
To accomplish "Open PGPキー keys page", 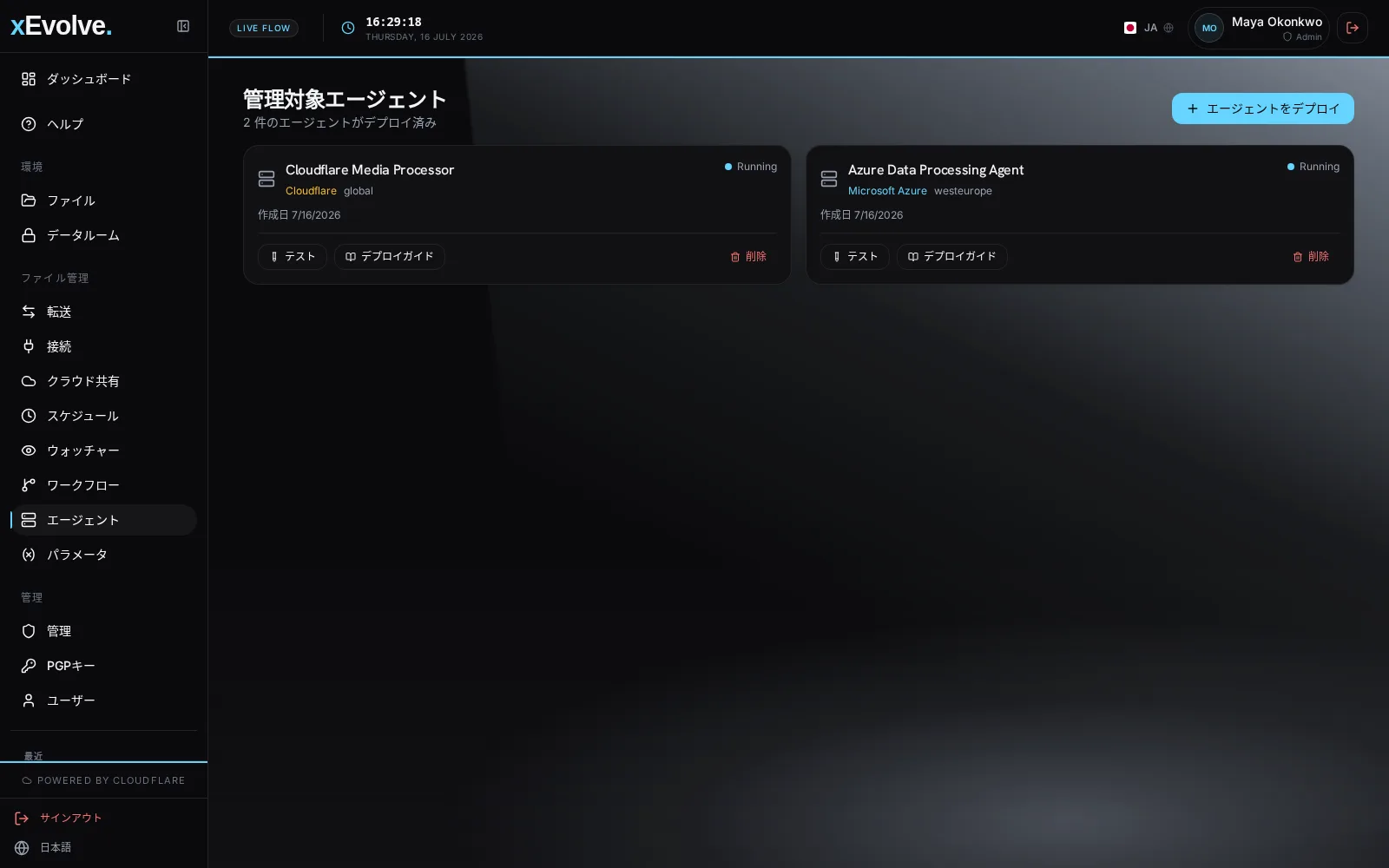I will (103, 666).
